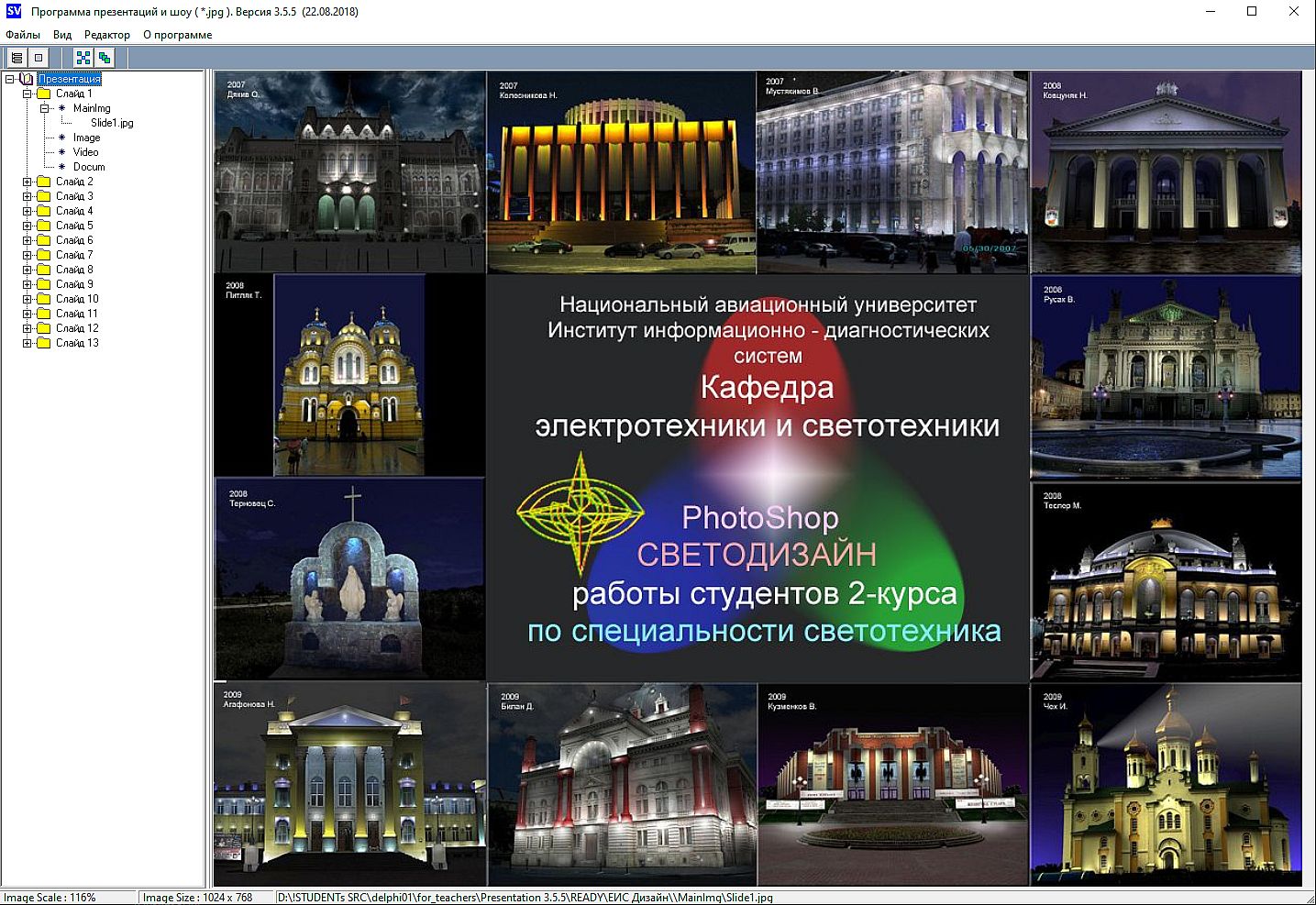Viewport: 1316px width, 905px height.
Task: Click the five-square grid toolbar icon
Action: click(83, 58)
